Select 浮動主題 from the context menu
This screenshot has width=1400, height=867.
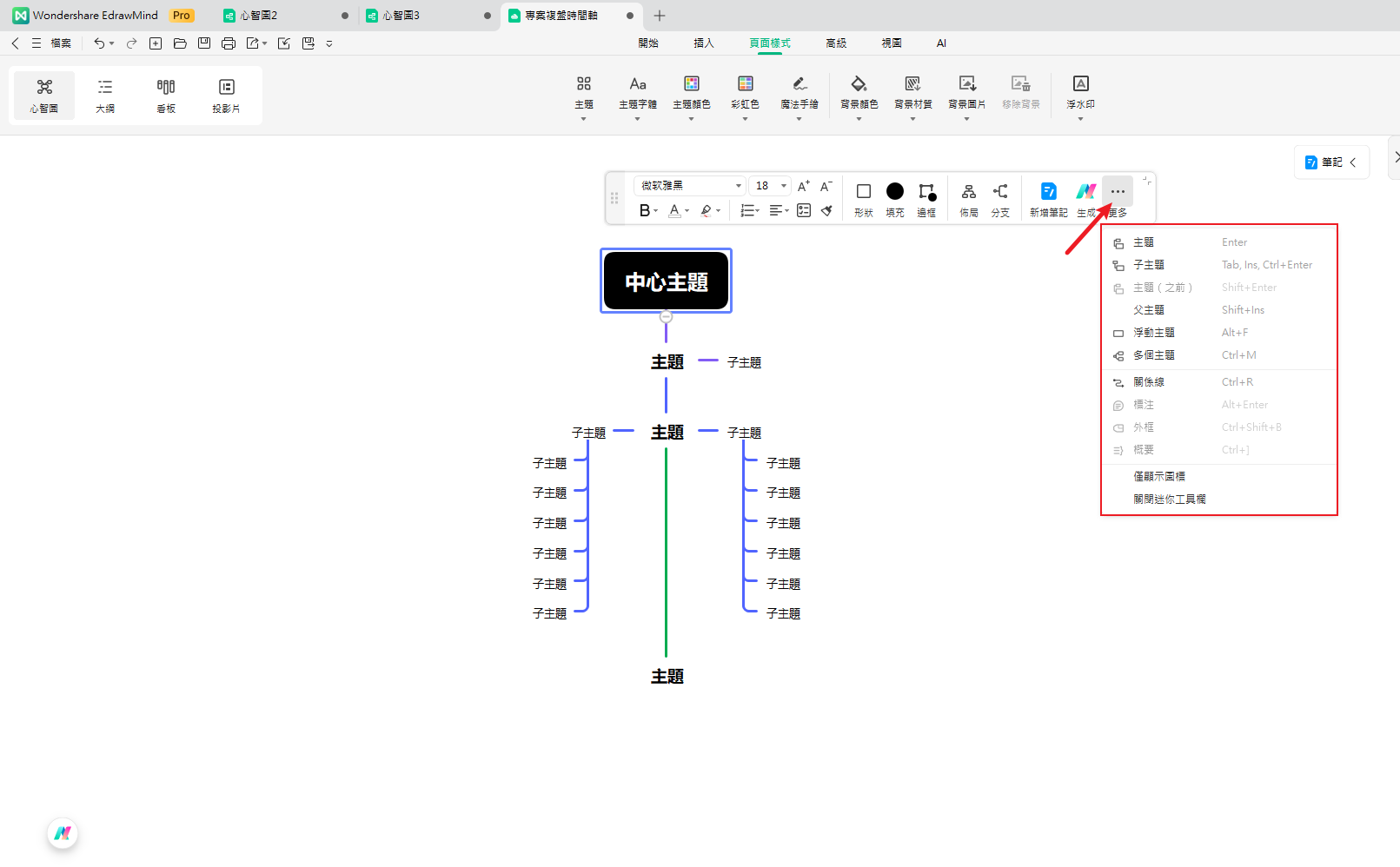point(1153,333)
